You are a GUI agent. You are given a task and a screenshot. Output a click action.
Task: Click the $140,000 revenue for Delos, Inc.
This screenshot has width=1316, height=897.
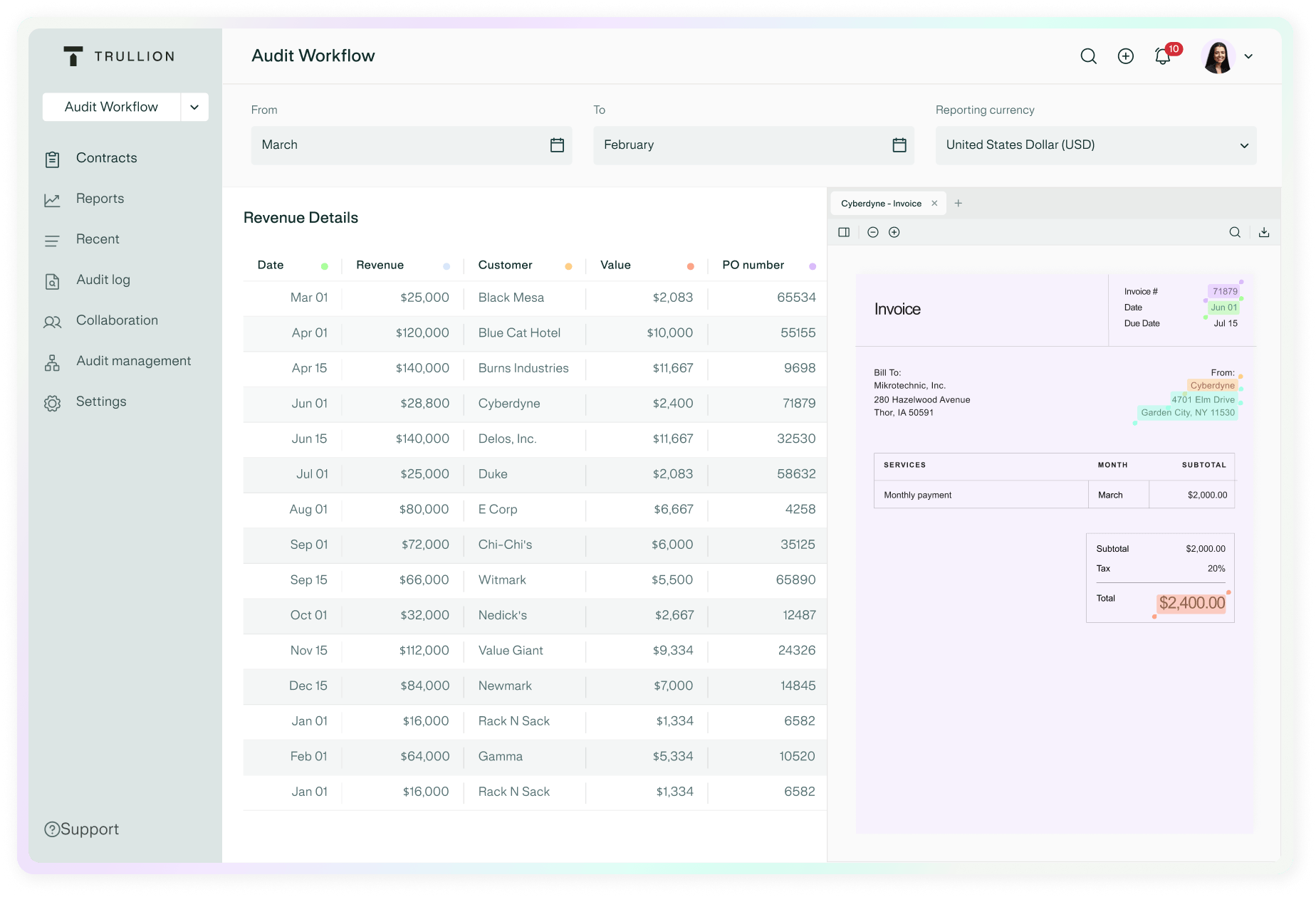422,439
